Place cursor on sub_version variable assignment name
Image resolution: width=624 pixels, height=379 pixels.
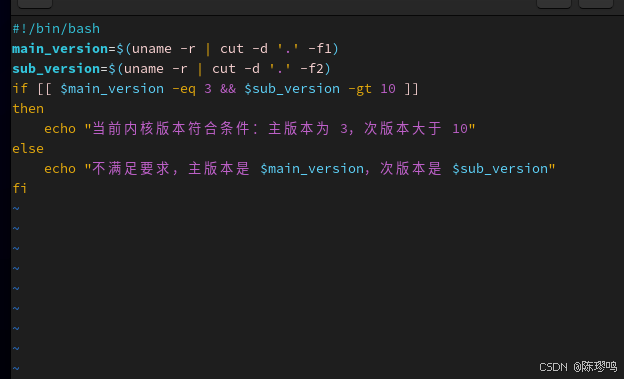point(56,68)
